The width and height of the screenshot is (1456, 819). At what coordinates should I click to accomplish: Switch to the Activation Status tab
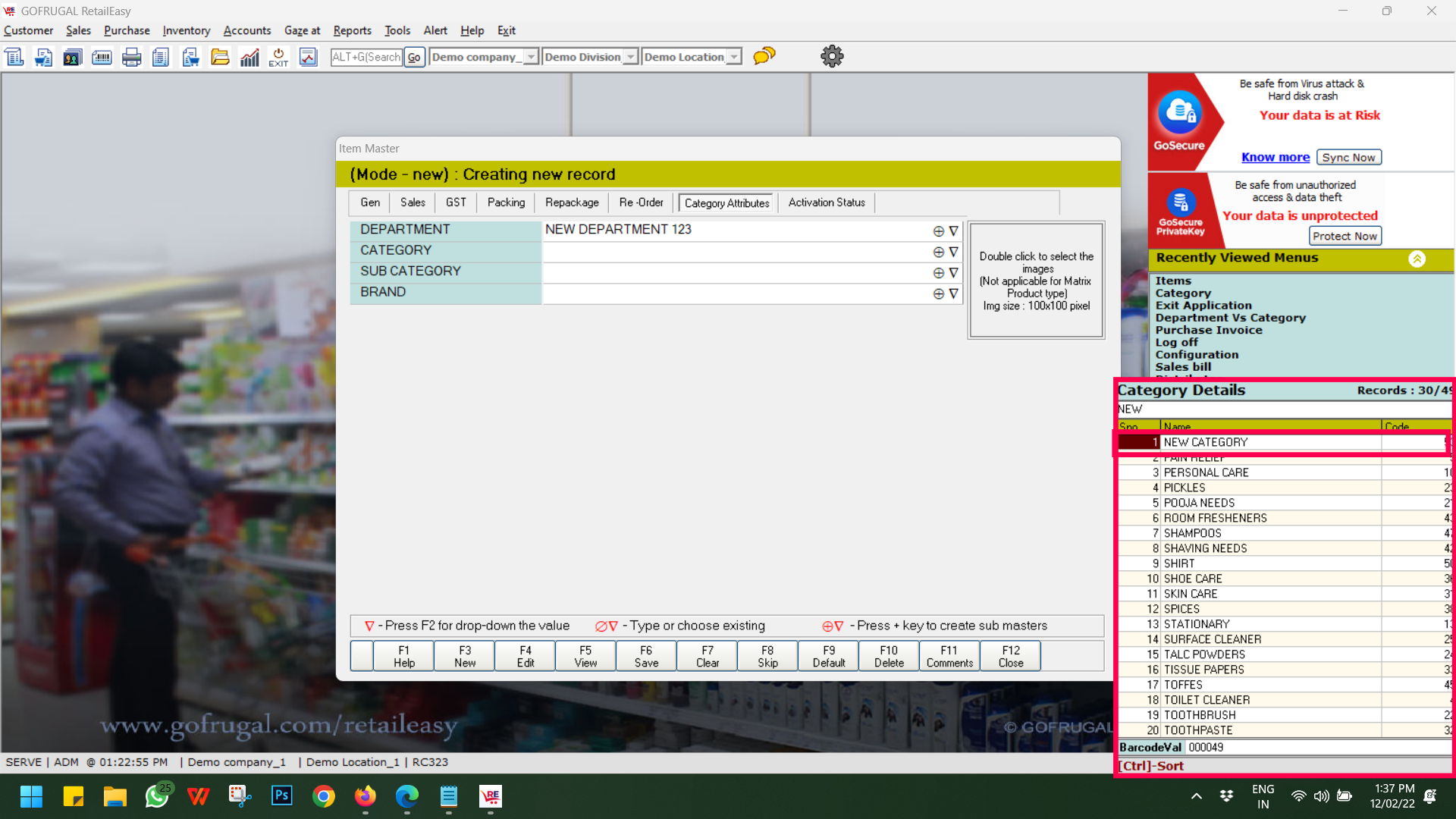pos(826,202)
